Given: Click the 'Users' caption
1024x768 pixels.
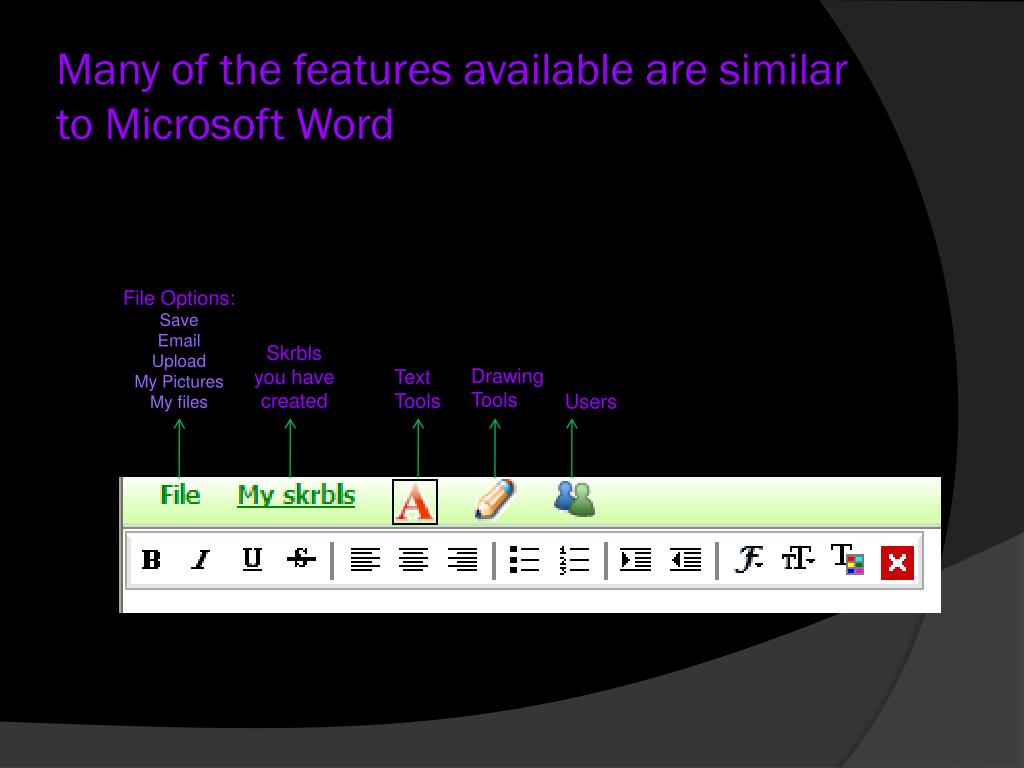Looking at the screenshot, I should tap(590, 402).
